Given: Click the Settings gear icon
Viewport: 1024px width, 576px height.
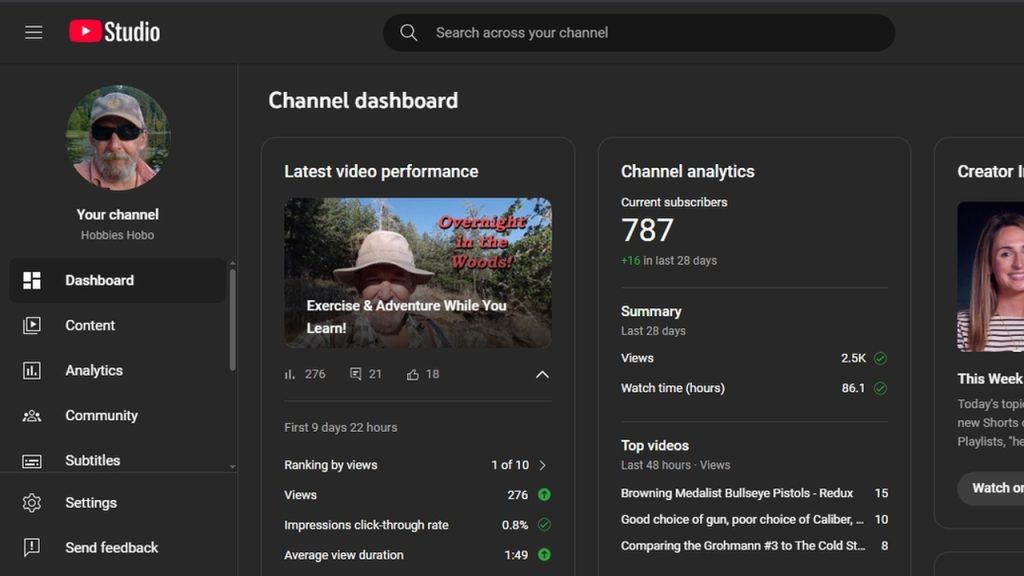Looking at the screenshot, I should [x=32, y=503].
